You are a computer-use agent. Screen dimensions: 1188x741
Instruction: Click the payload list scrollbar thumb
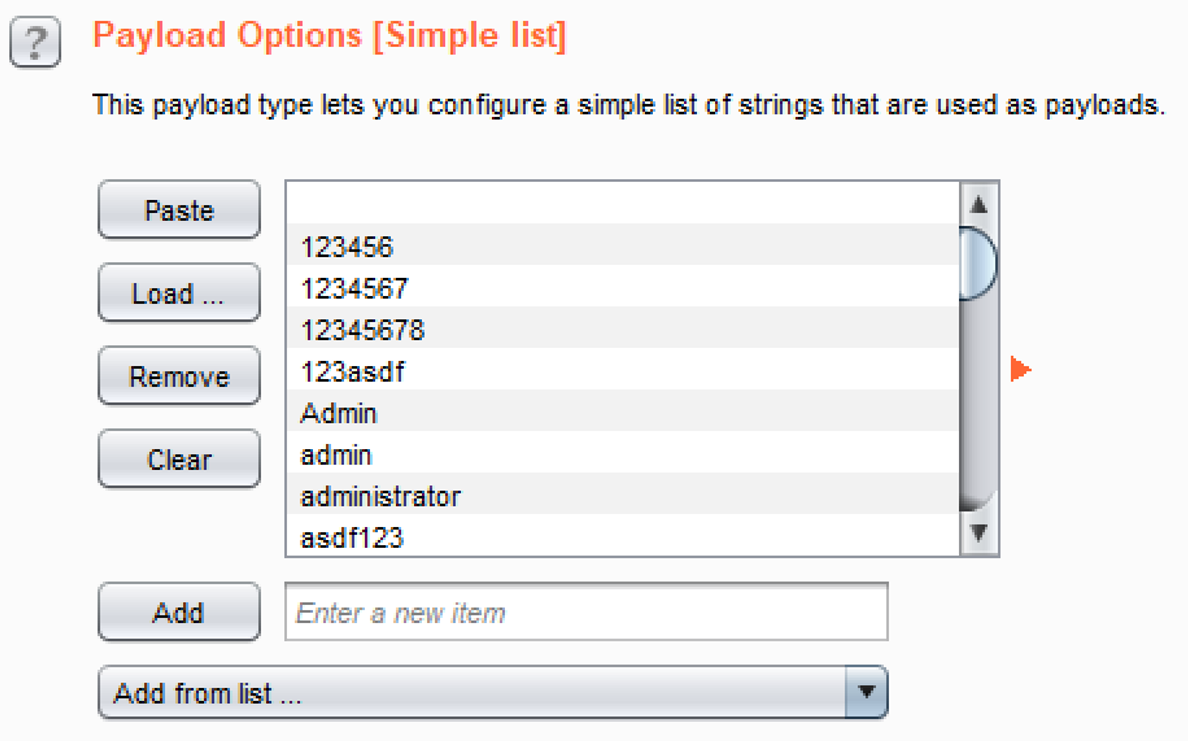tap(978, 263)
